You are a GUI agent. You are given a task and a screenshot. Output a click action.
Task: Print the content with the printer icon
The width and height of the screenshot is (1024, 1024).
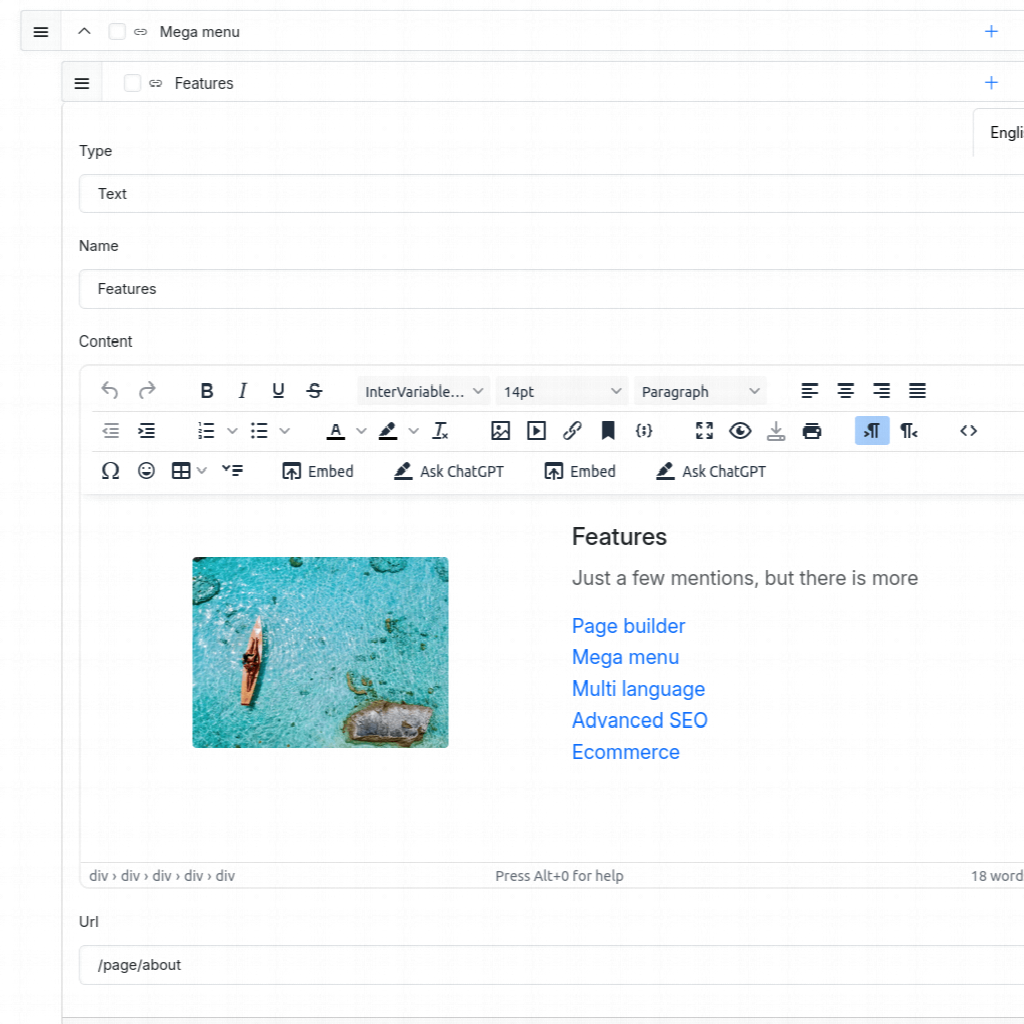pos(812,431)
